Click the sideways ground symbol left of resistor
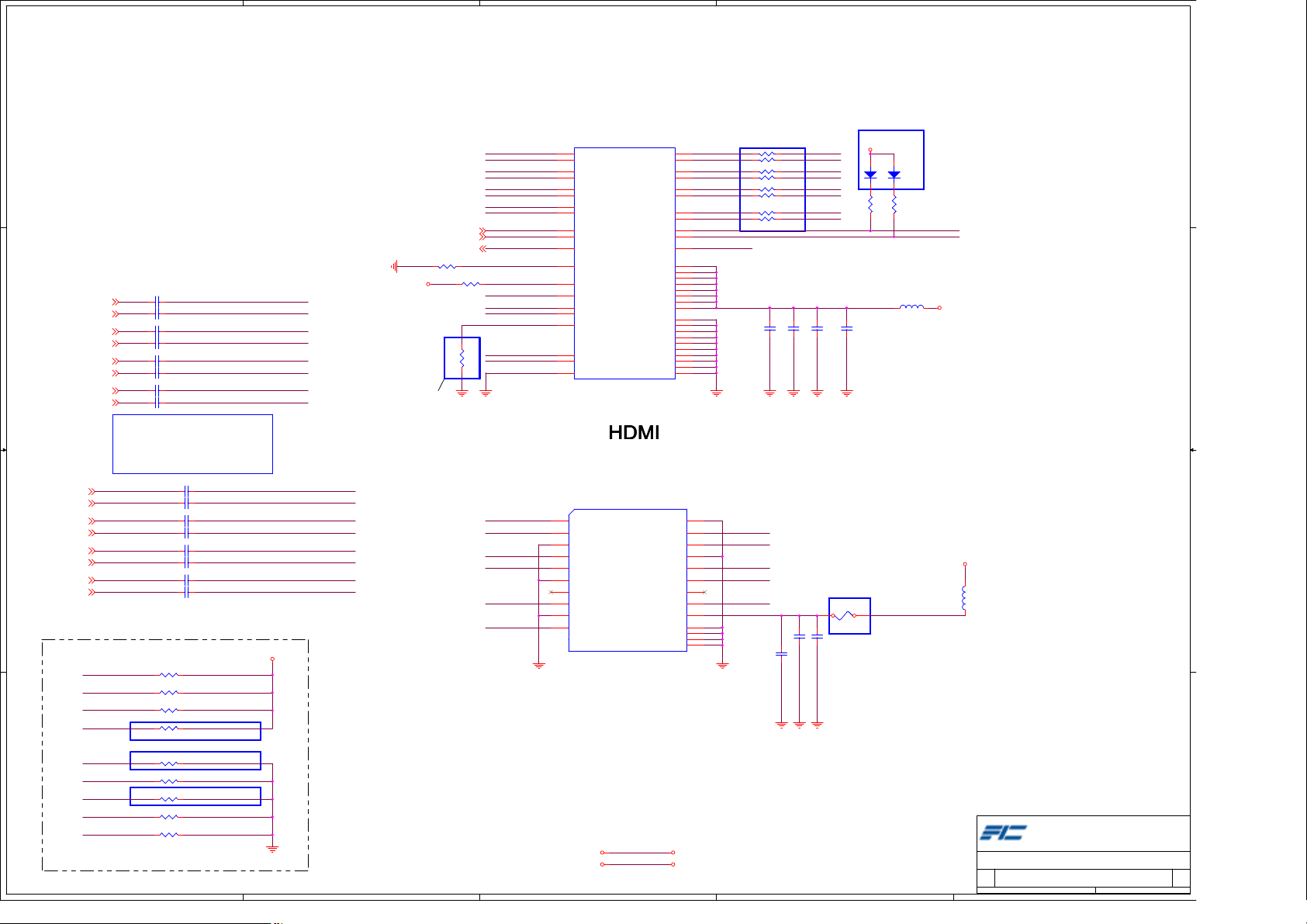 point(395,266)
